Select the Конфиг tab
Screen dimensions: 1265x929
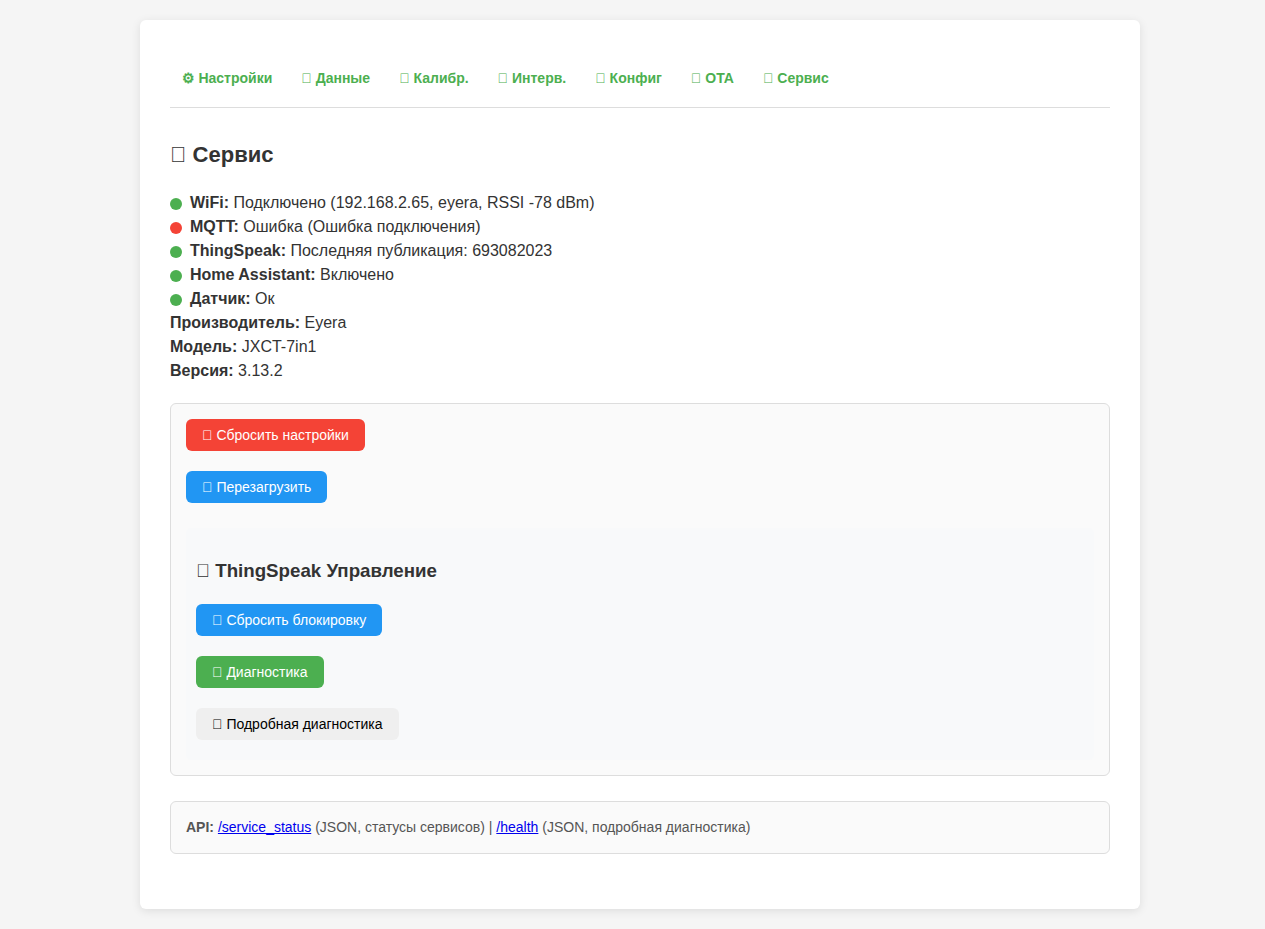pos(629,78)
